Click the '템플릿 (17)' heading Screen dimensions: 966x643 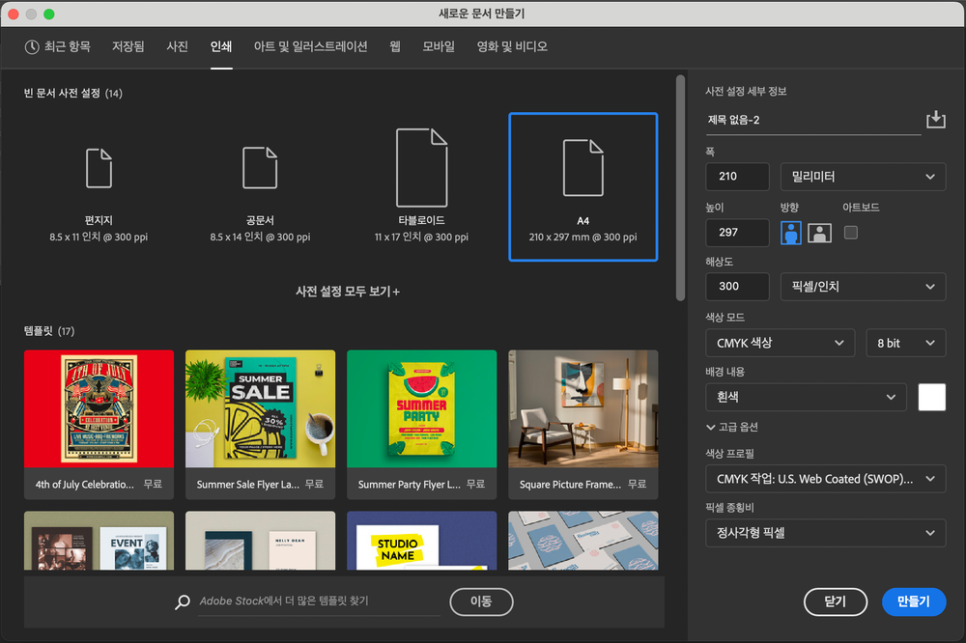tap(49, 331)
